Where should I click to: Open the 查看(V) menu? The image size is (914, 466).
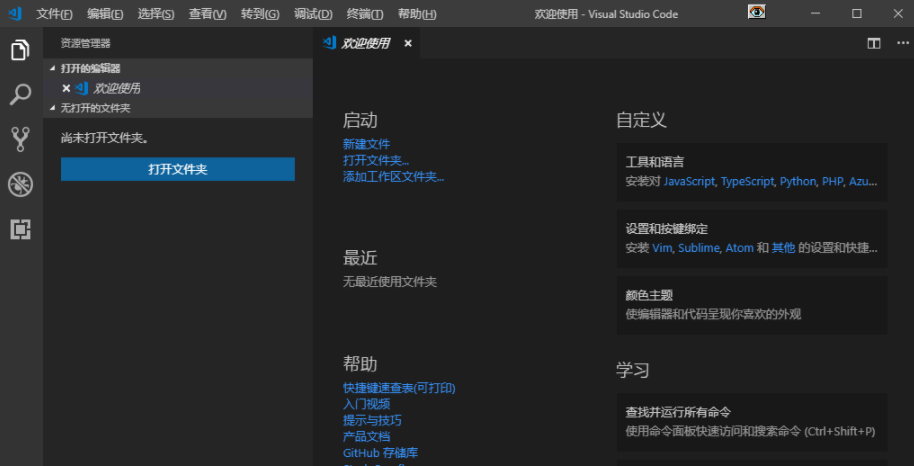[x=207, y=14]
